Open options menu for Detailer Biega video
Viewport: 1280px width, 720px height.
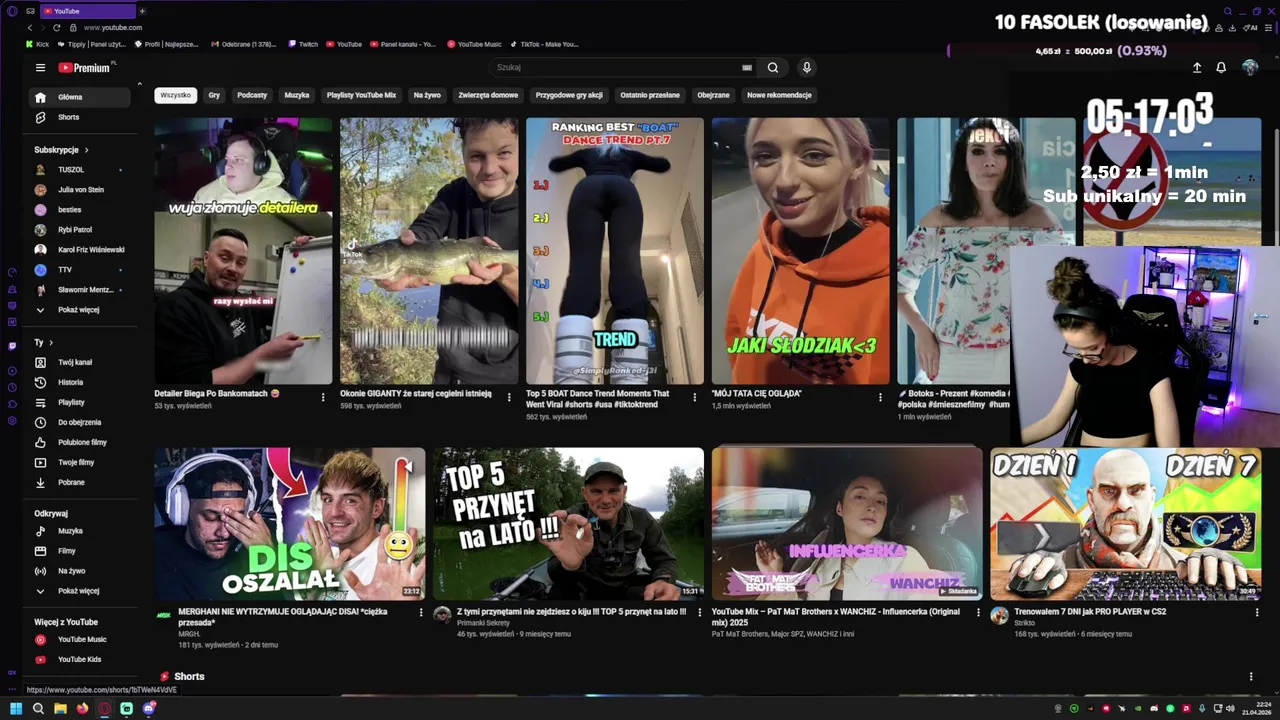tap(323, 397)
